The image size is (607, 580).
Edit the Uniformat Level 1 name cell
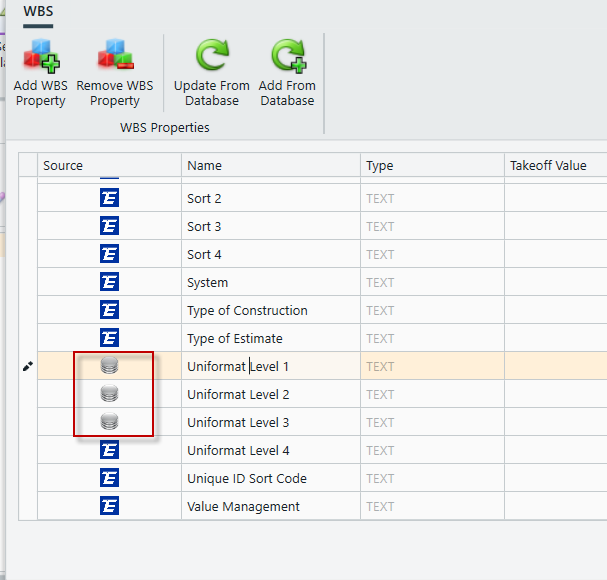(270, 367)
